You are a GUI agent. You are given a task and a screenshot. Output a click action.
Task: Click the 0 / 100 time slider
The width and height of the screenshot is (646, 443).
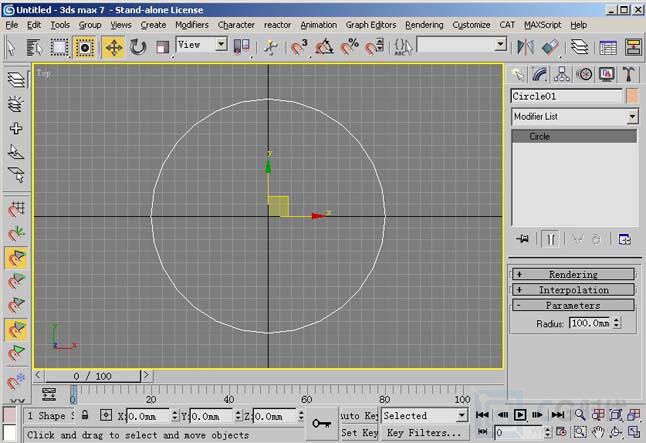93,376
